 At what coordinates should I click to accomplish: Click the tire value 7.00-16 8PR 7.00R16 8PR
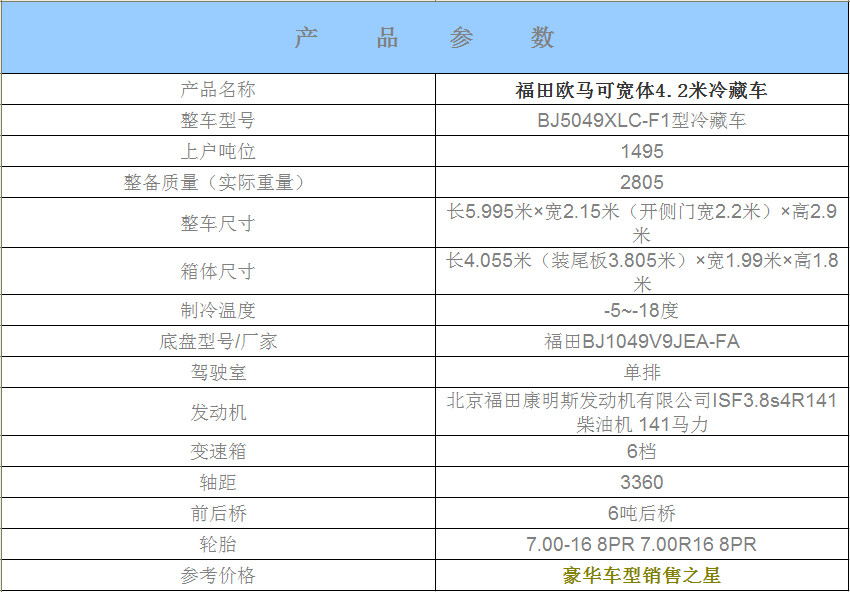(641, 544)
